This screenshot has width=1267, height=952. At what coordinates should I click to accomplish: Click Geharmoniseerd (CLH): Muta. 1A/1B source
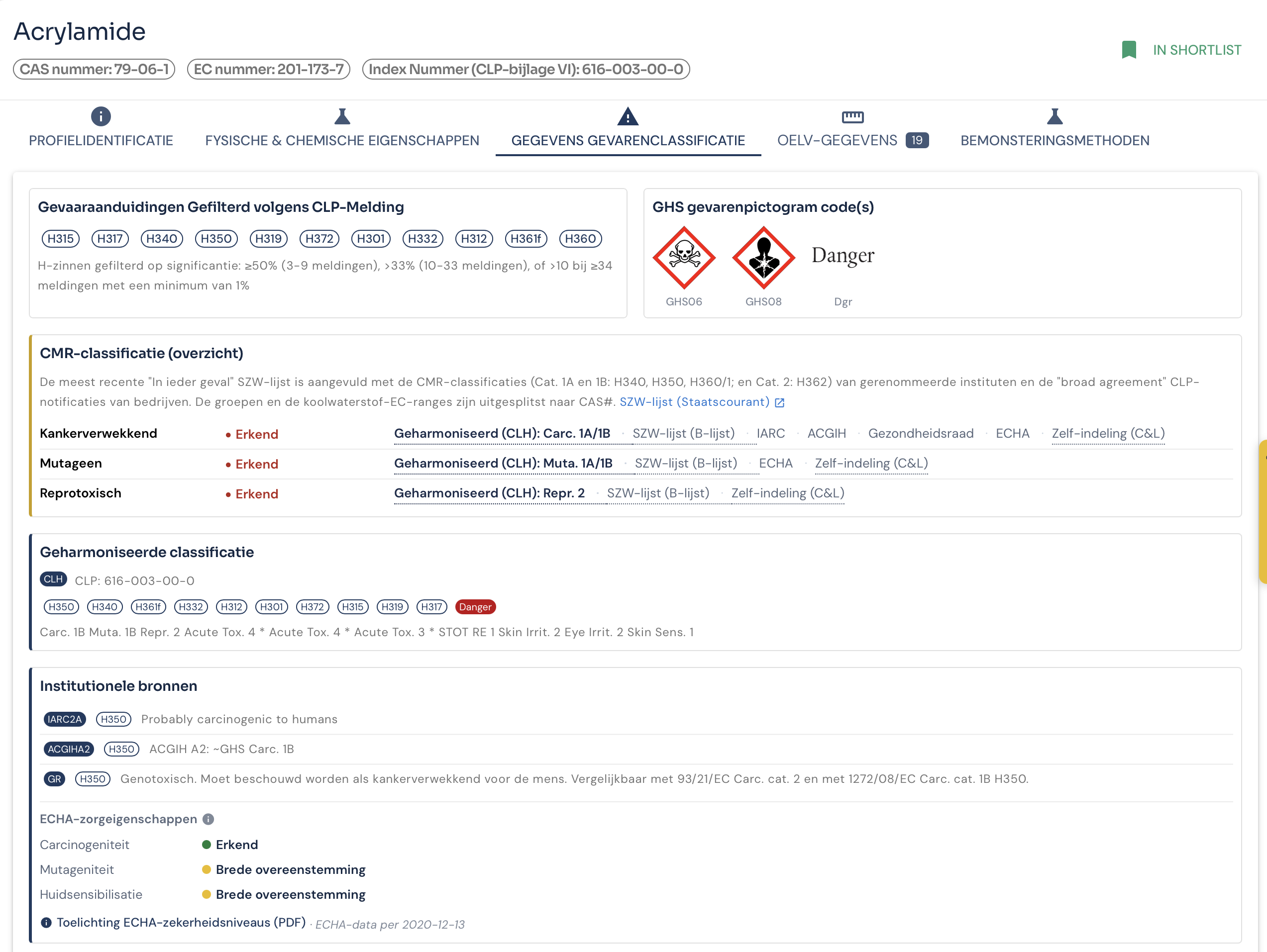coord(503,463)
